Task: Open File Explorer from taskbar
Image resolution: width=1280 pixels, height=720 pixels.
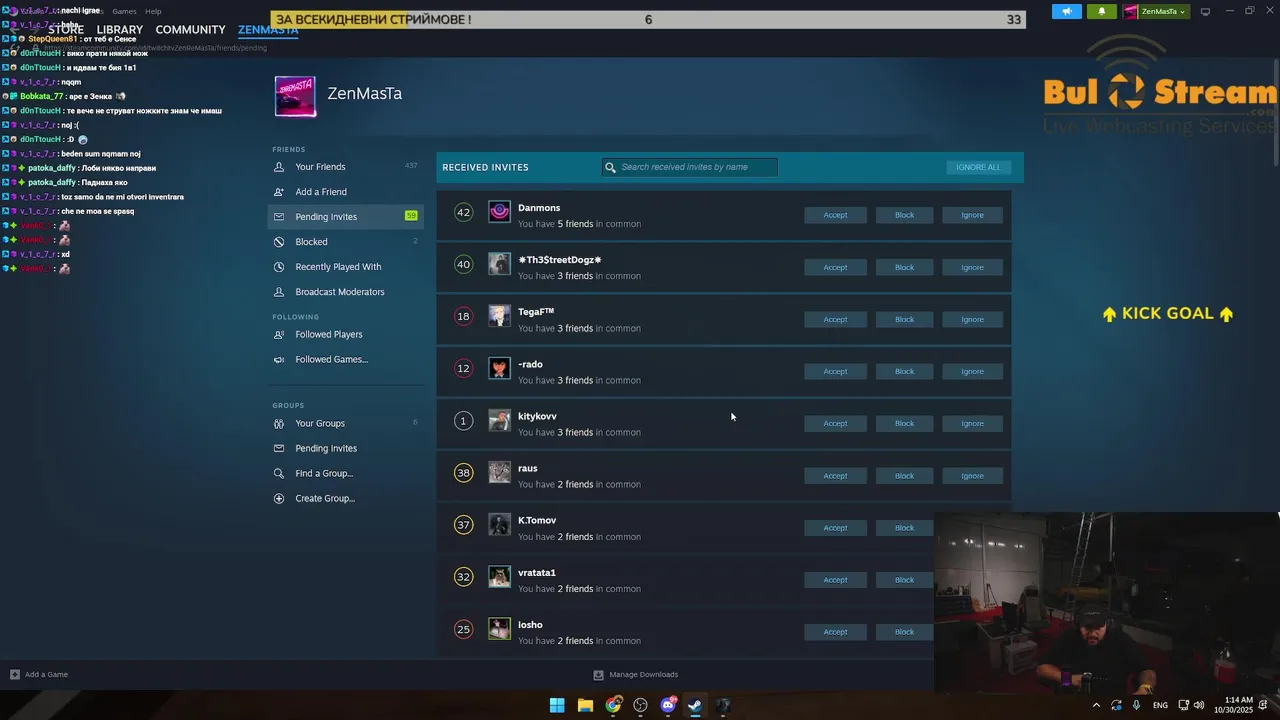Action: (585, 705)
